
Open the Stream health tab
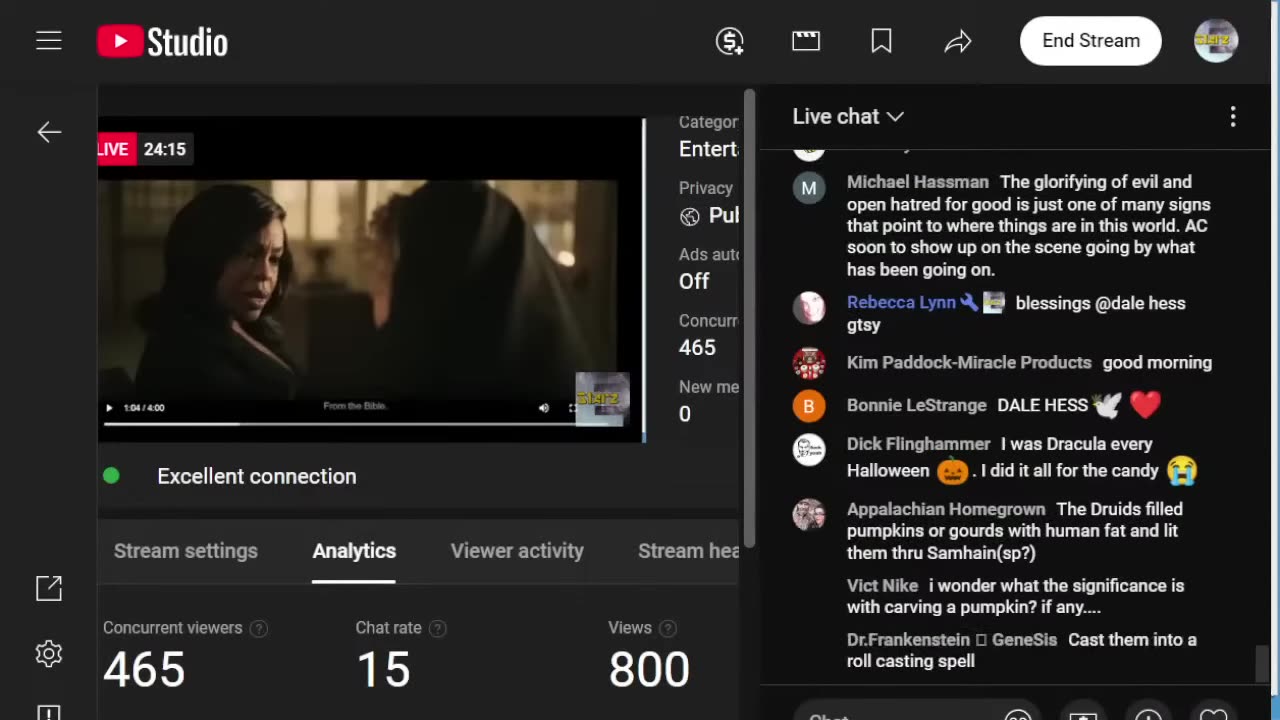click(688, 551)
